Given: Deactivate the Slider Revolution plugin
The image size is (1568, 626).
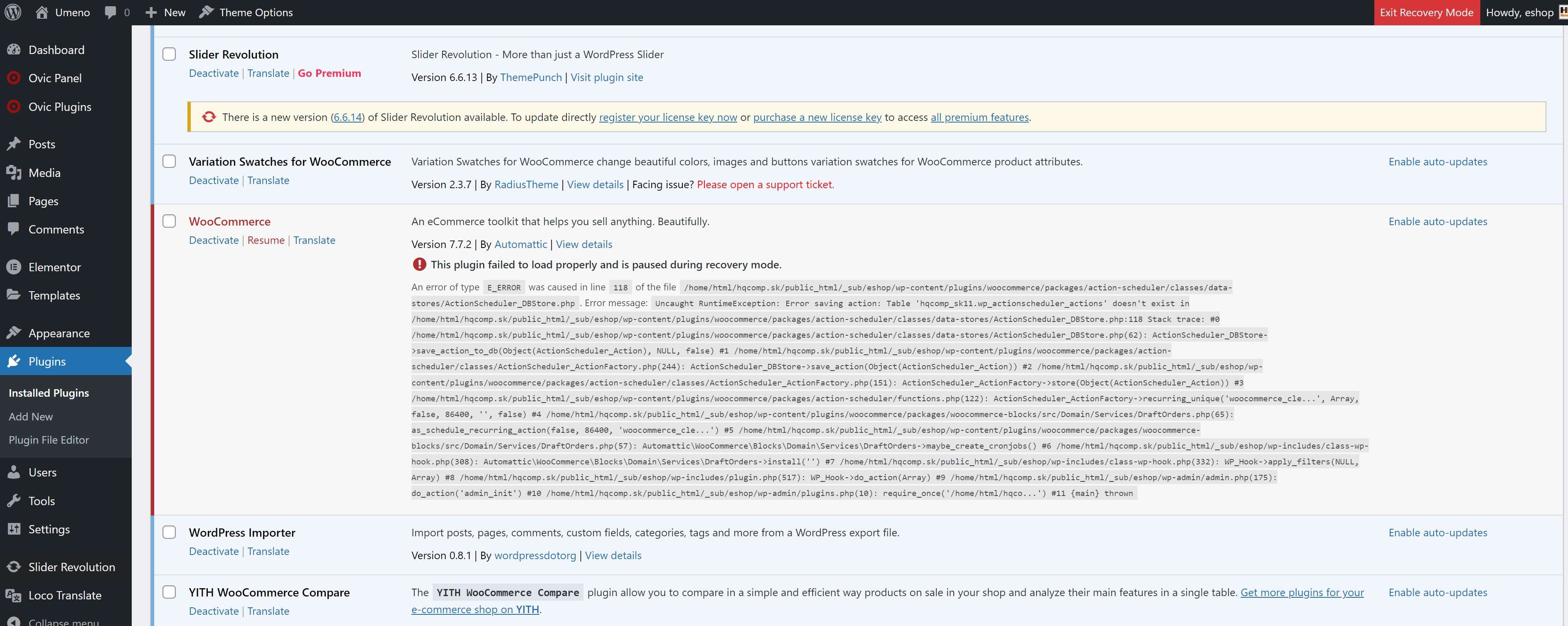Looking at the screenshot, I should tap(214, 73).
